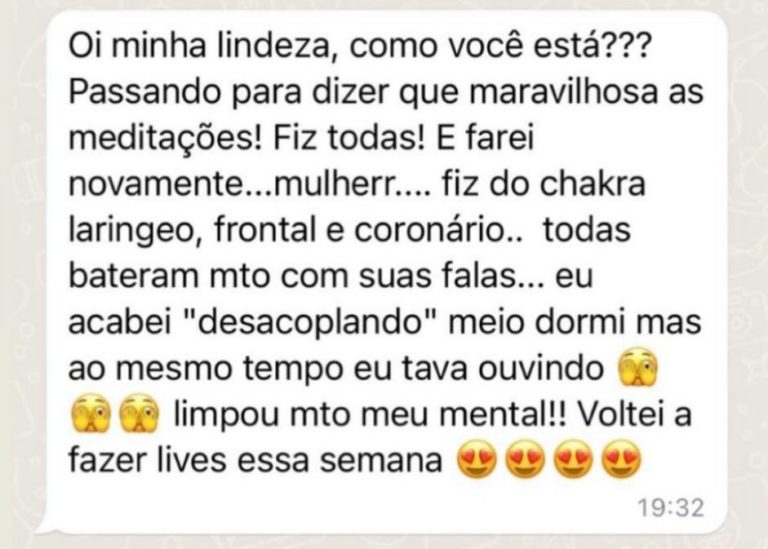Click the word "coronário" in the message
This screenshot has height=549, width=768.
(x=431, y=230)
